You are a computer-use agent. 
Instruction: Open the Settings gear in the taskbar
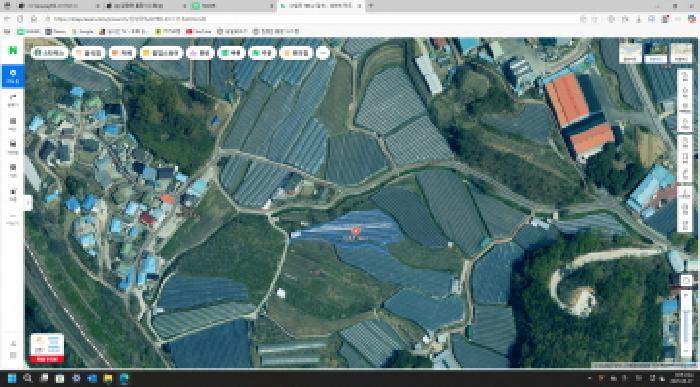[76, 379]
